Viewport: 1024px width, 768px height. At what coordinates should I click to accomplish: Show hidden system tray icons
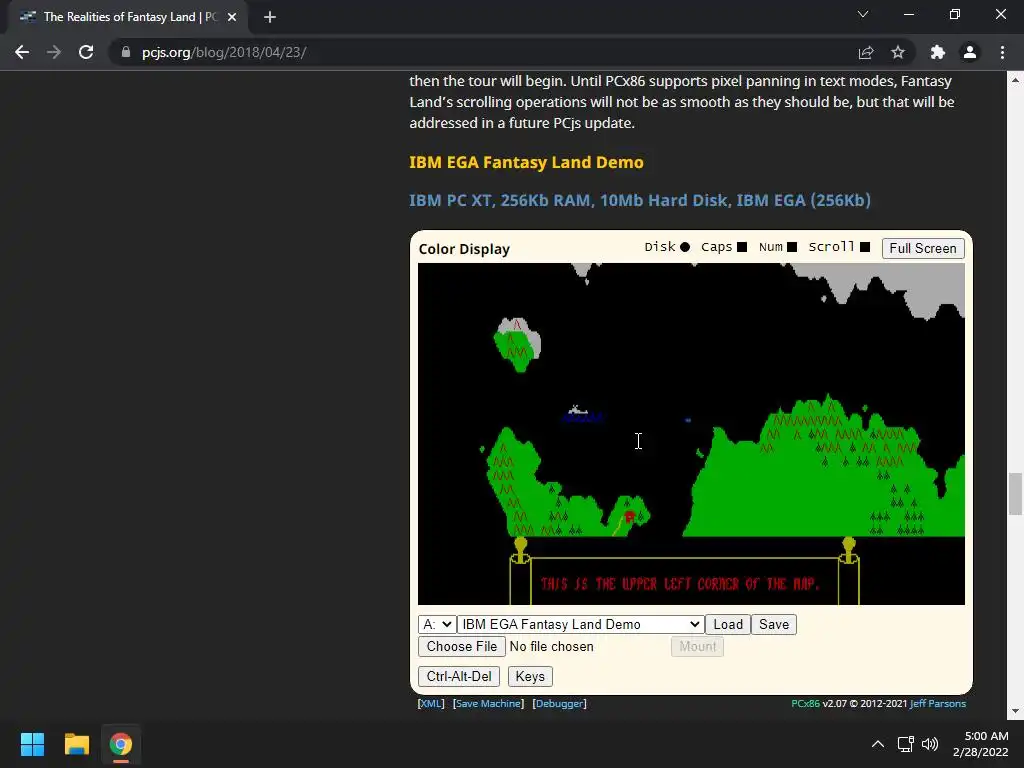pos(878,744)
